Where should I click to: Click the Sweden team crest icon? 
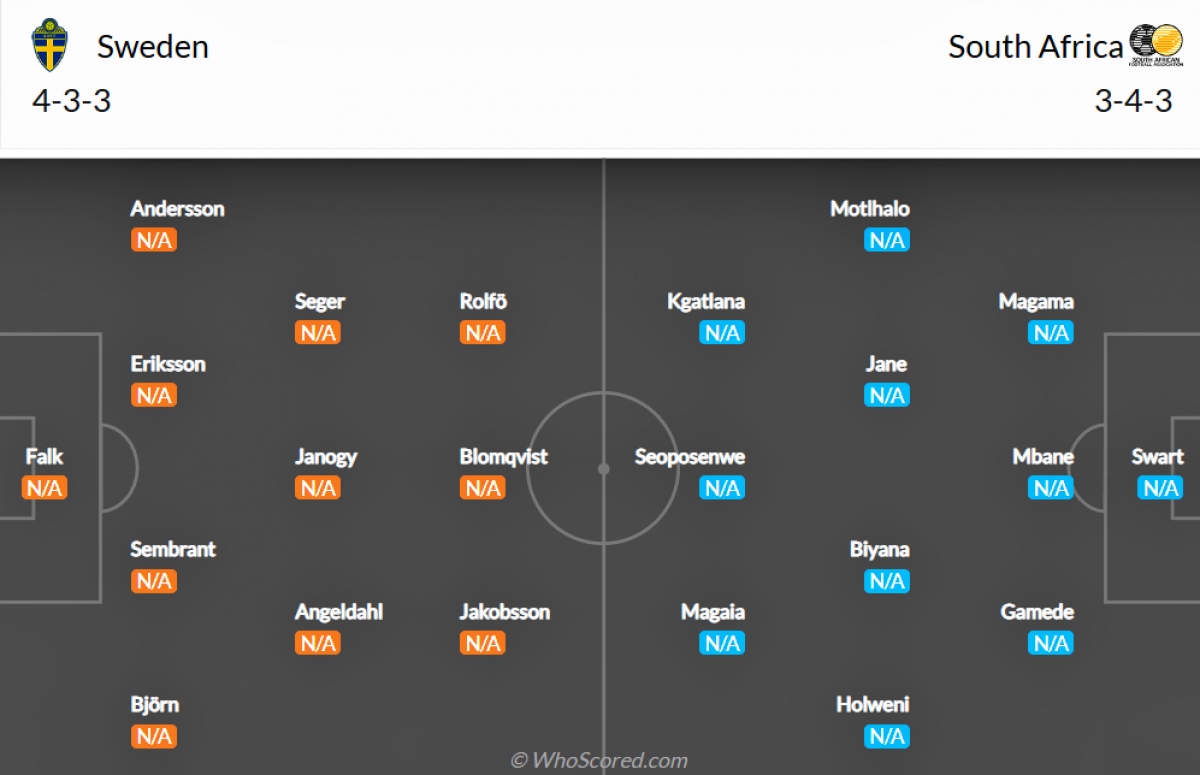(x=50, y=46)
